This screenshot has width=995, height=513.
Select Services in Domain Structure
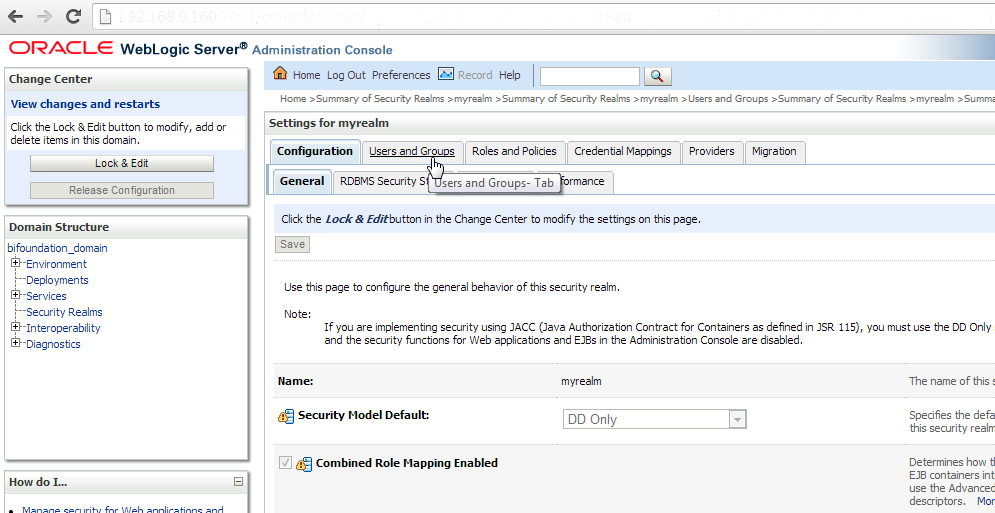(46, 296)
